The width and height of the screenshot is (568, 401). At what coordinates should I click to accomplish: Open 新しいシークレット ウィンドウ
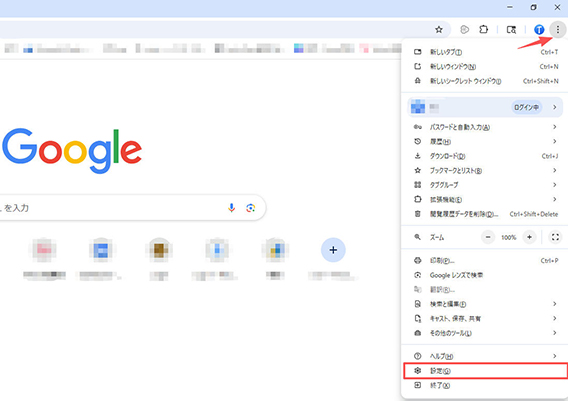[484, 81]
